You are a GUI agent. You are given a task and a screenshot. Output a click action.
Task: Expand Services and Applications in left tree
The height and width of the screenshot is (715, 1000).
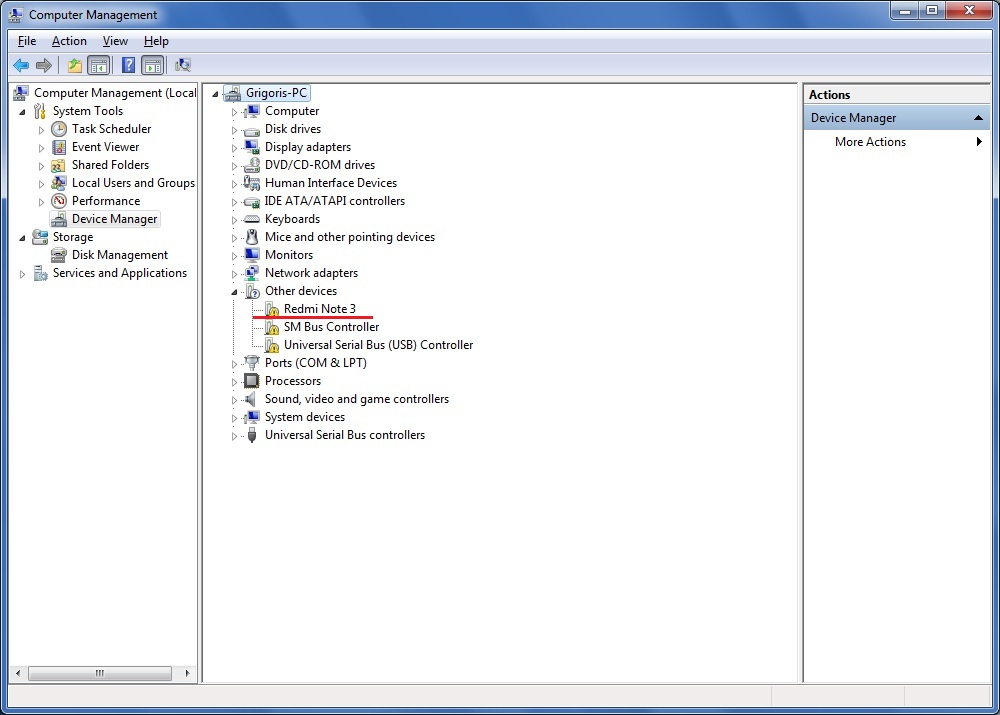[22, 274]
